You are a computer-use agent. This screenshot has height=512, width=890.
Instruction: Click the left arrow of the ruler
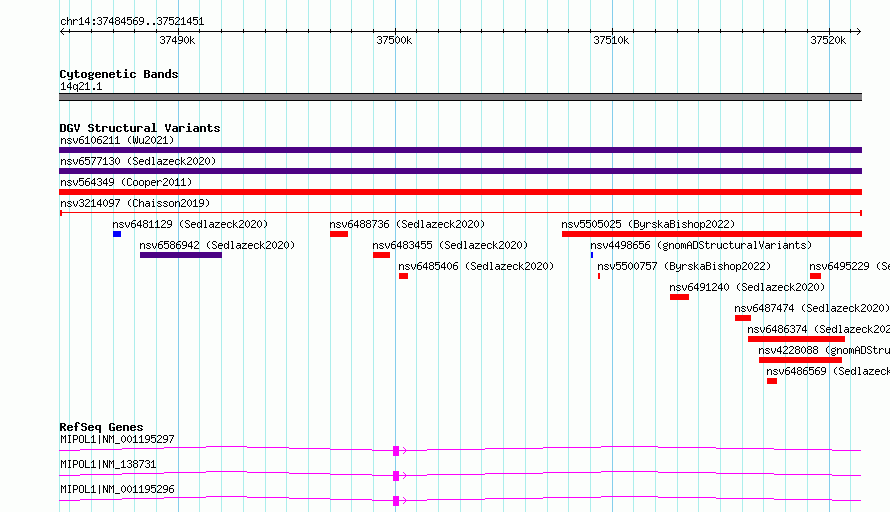point(64,31)
